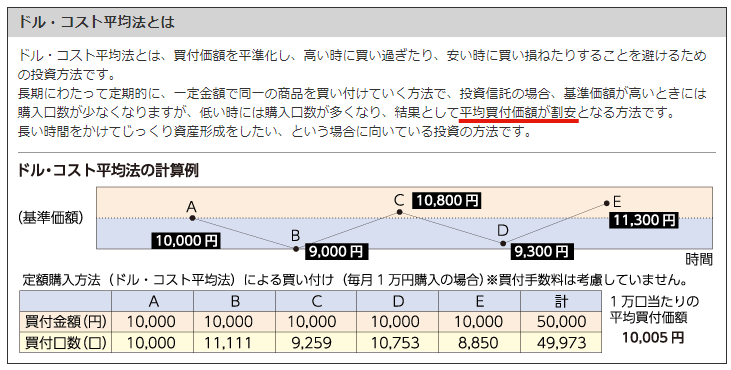
Task: Click the 10,000円 price label on chart
Action: pos(186,240)
